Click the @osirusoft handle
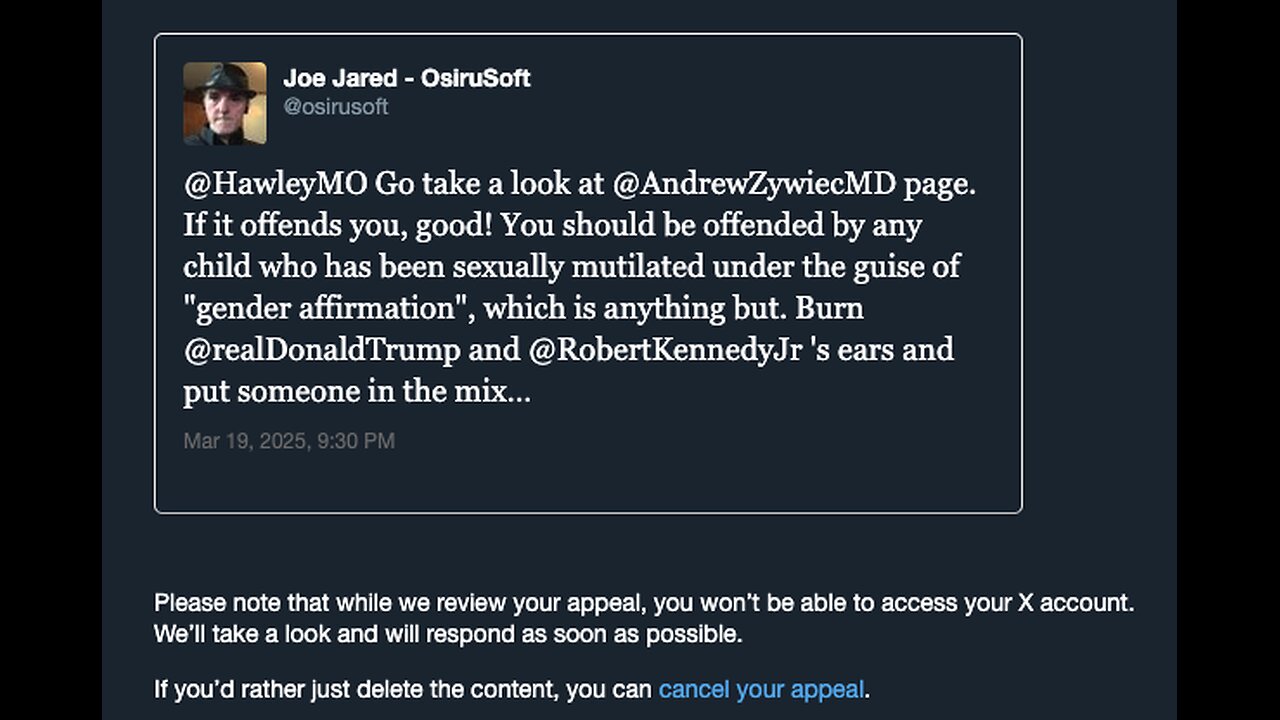Viewport: 1280px width, 720px height. point(335,107)
